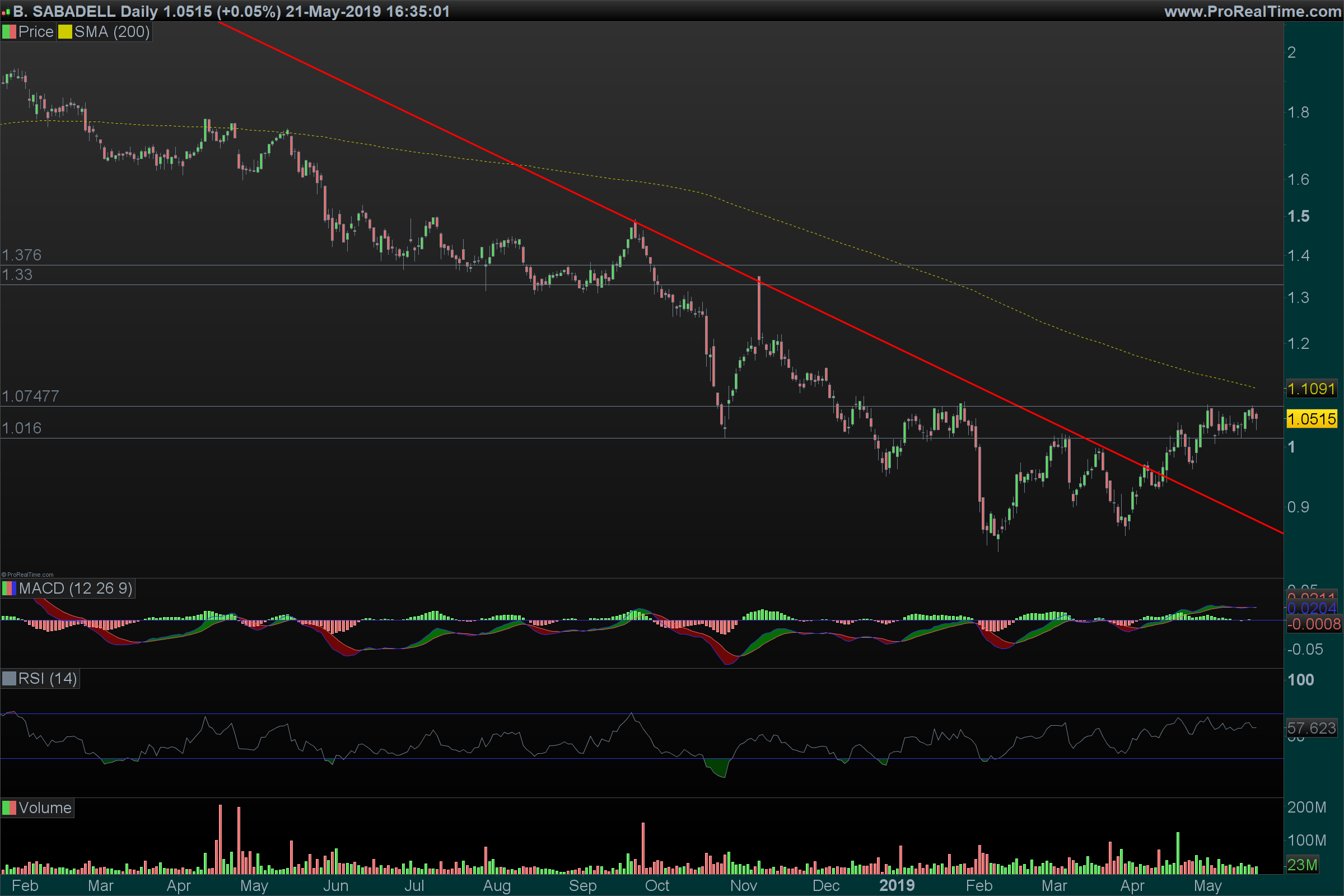Click the small ProRealTime.com copyright text
This screenshot has height=896, width=1344.
(x=27, y=575)
